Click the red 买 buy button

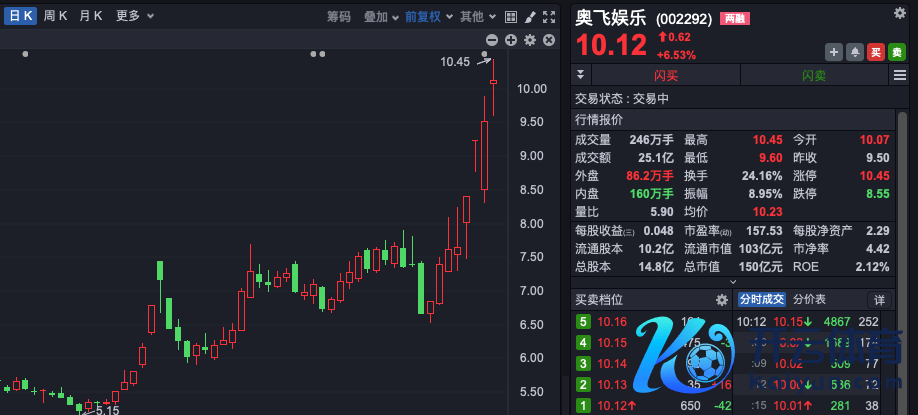coord(875,52)
